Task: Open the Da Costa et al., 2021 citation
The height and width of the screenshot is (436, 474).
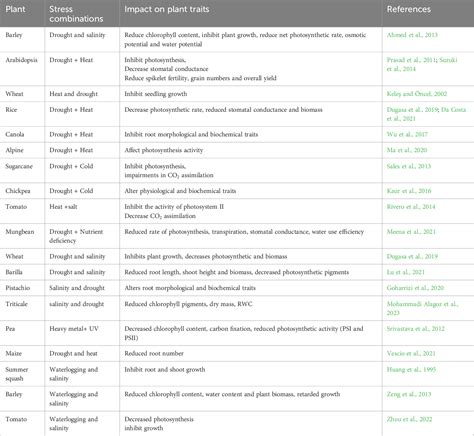Action: (426, 114)
